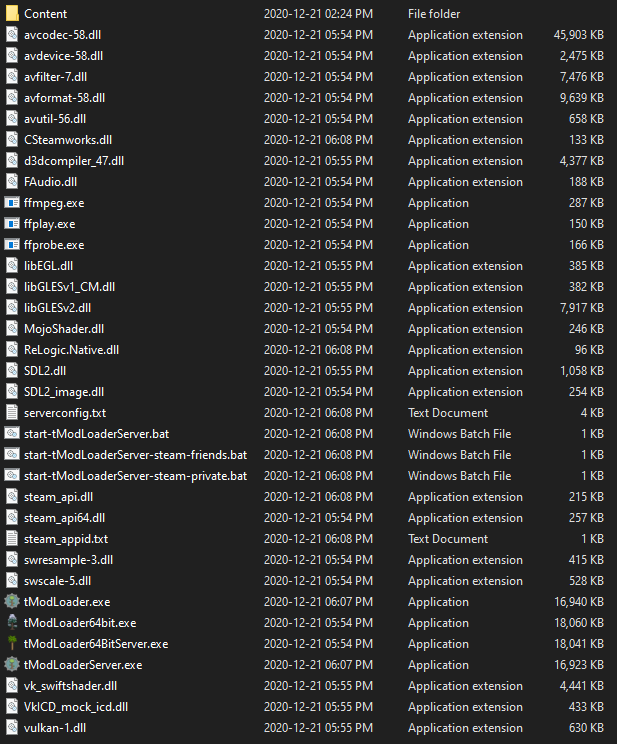Select swresample-3.dll file name
Image resolution: width=617 pixels, height=744 pixels.
pyautogui.click(x=69, y=560)
